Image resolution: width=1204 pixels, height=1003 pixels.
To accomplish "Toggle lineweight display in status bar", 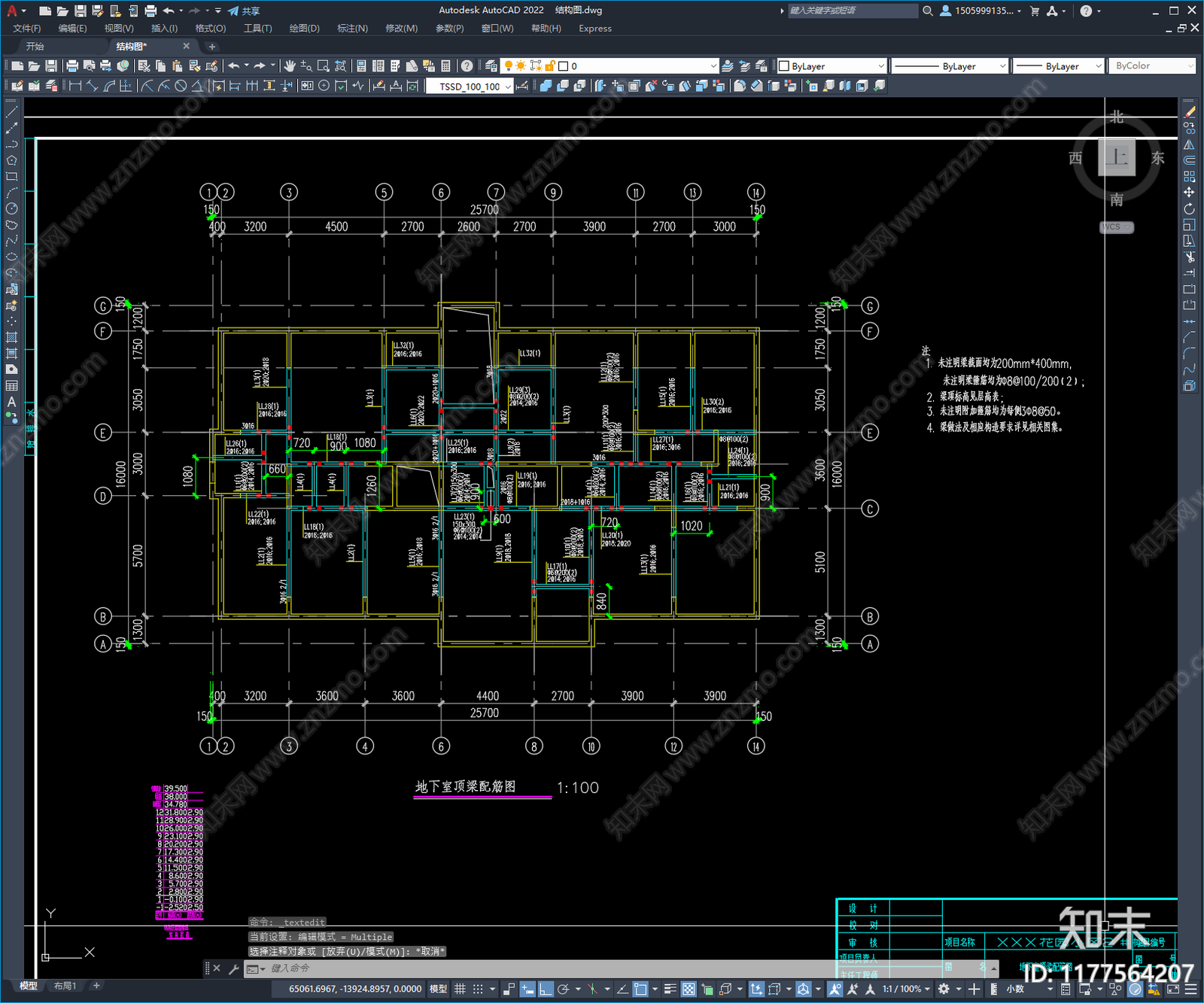I will coord(669,989).
